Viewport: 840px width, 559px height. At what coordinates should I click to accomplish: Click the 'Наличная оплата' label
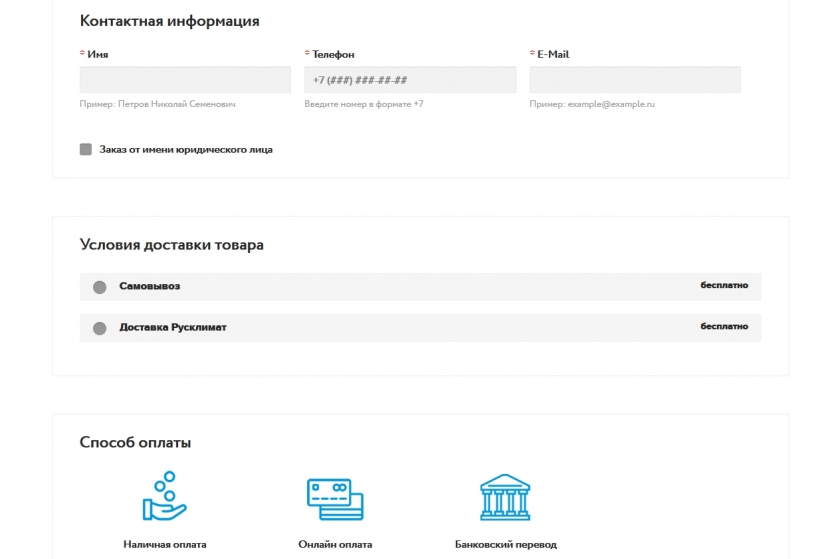coord(164,544)
